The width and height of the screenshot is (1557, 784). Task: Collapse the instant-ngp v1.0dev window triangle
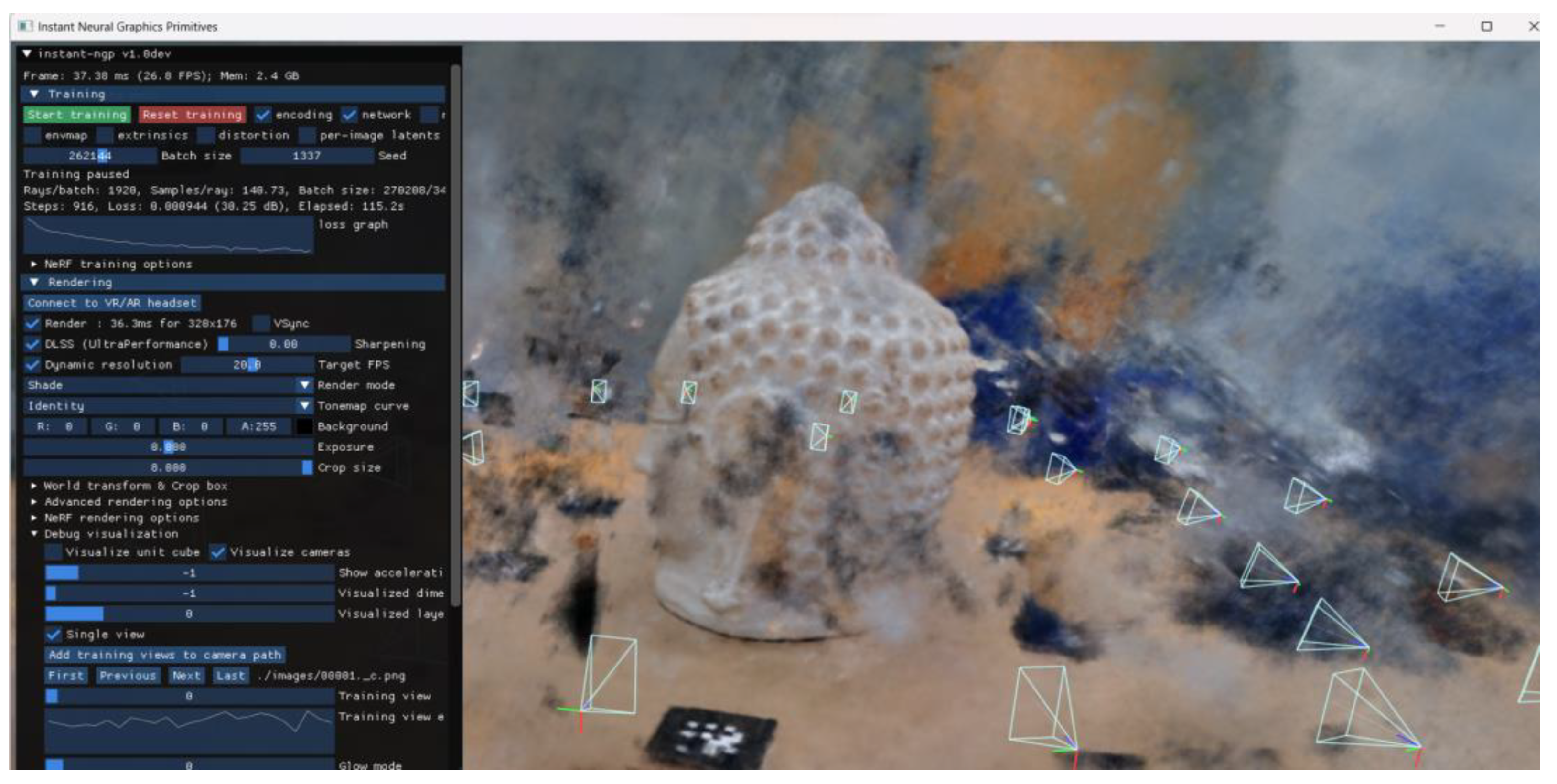pos(27,54)
